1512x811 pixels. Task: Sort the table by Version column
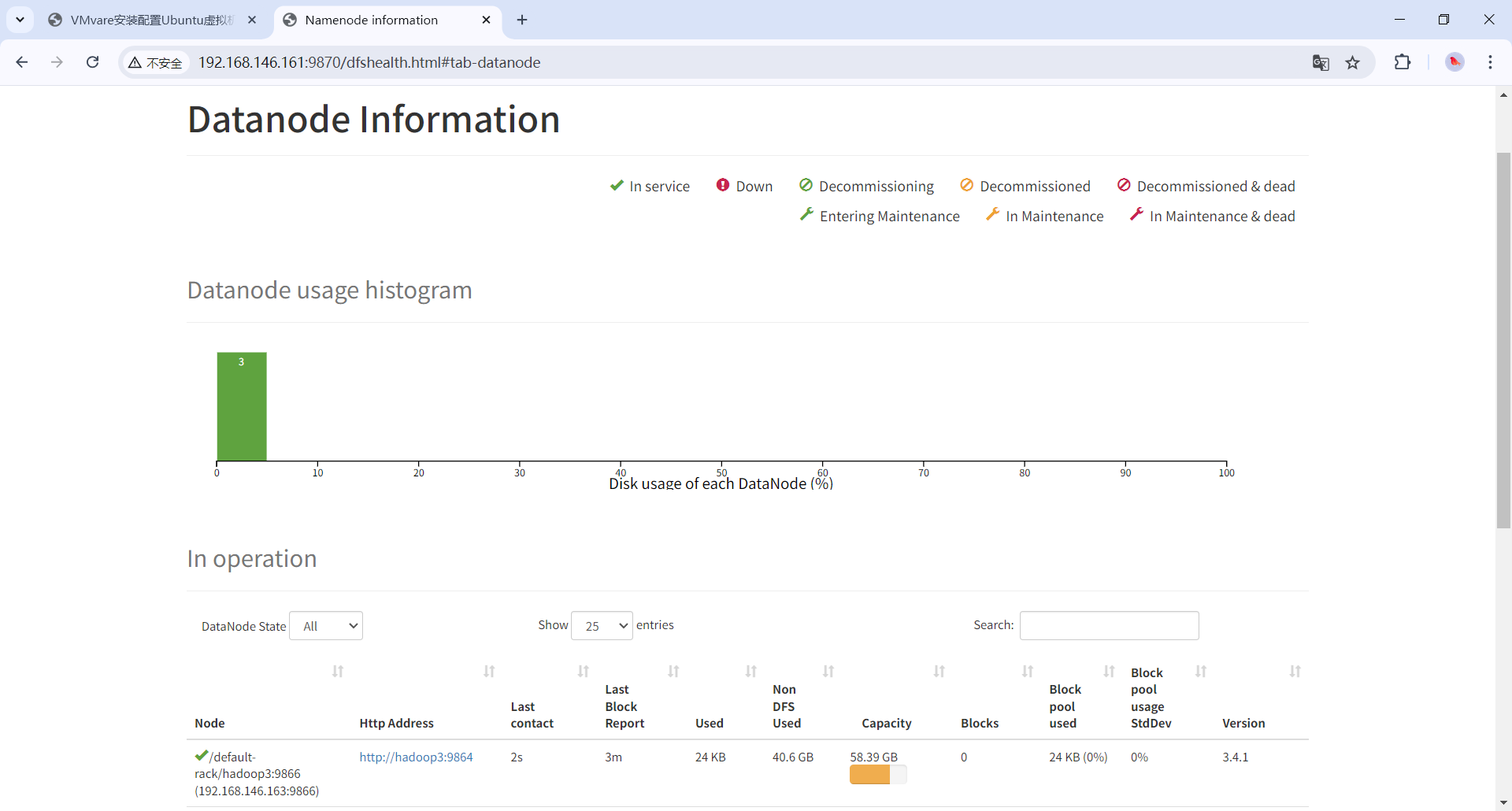(1295, 671)
